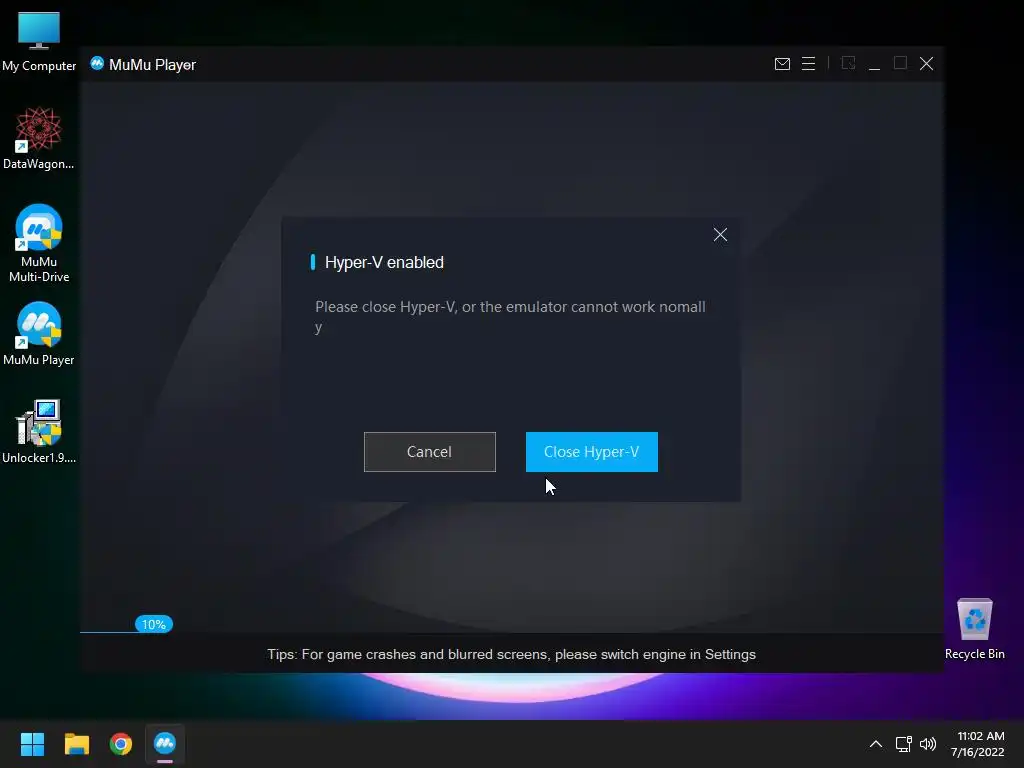
Task: Click the MuMu Player taskbar icon
Action: tap(165, 744)
